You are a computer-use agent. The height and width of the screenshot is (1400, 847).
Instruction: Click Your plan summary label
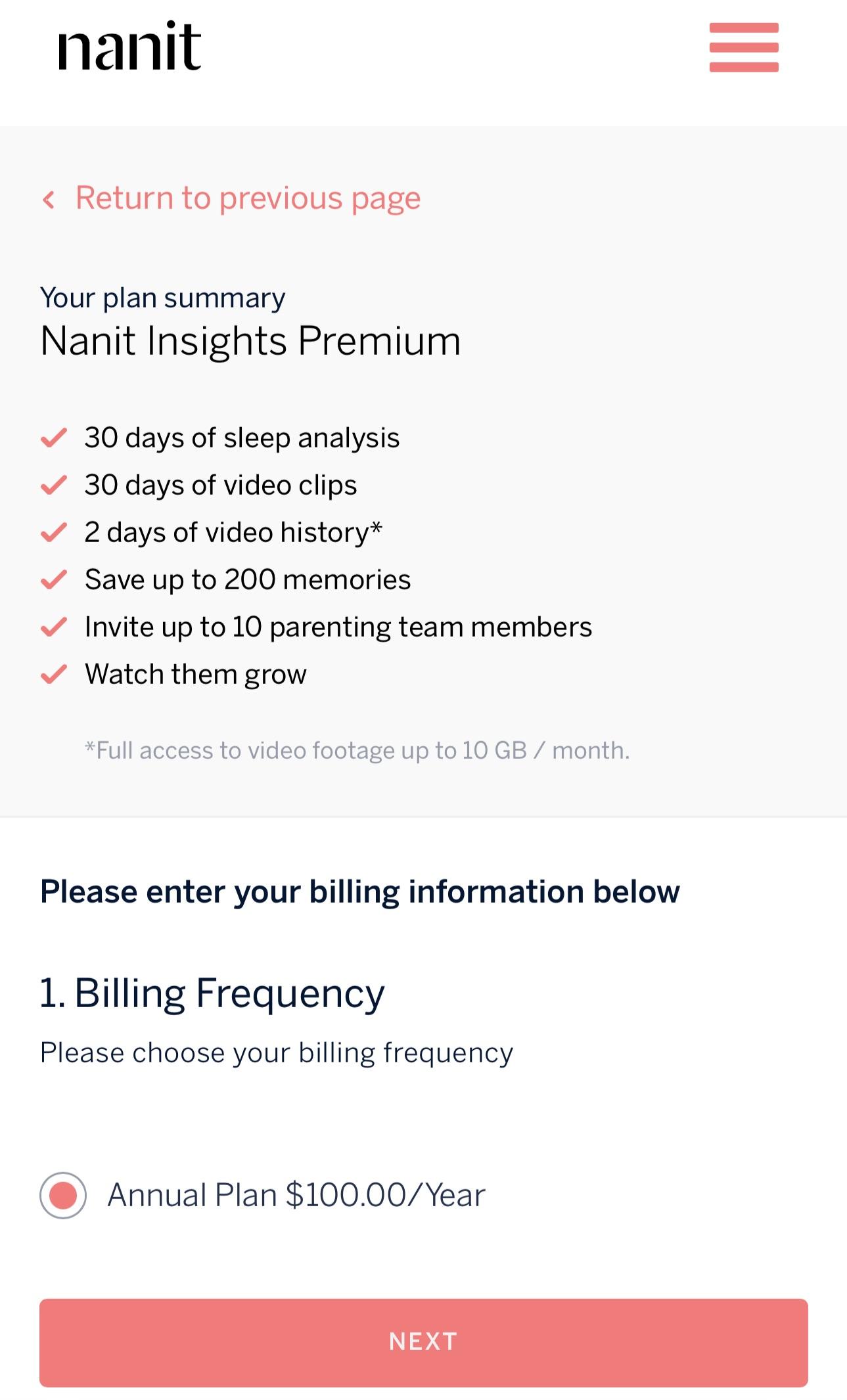coord(162,297)
